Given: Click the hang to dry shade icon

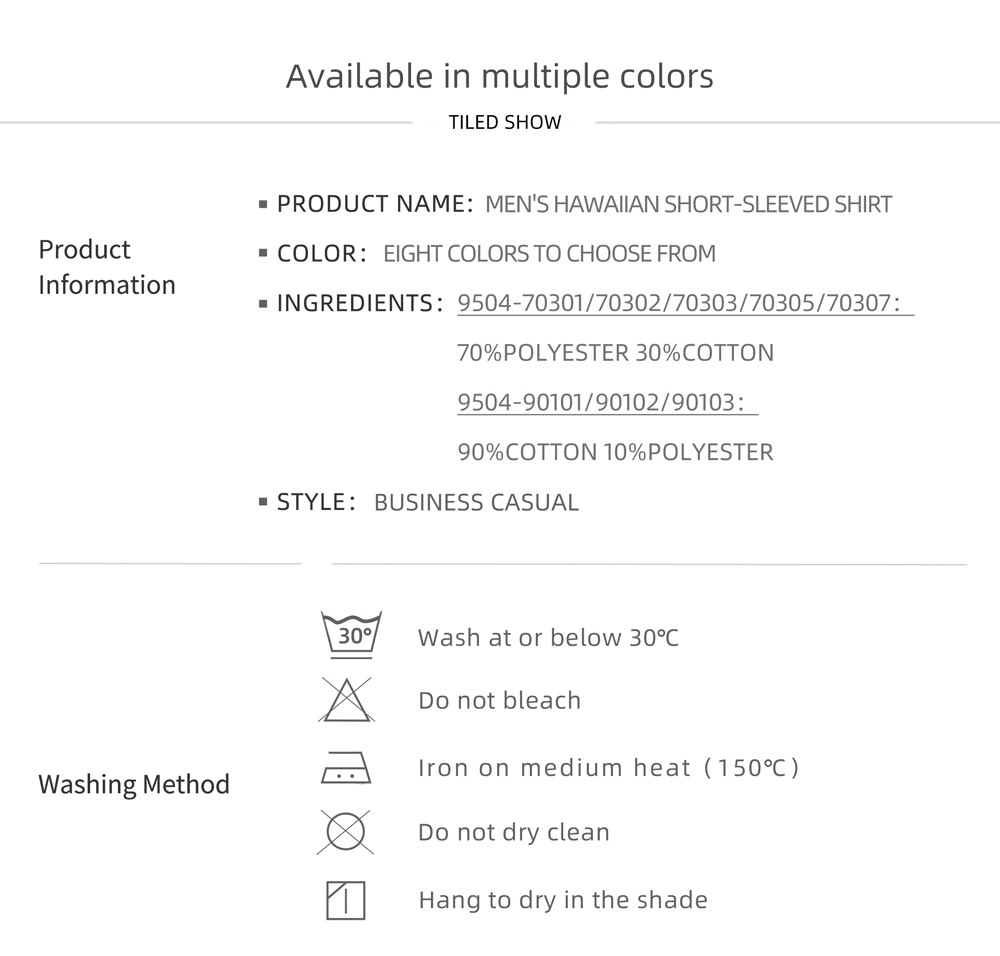Looking at the screenshot, I should (x=346, y=900).
